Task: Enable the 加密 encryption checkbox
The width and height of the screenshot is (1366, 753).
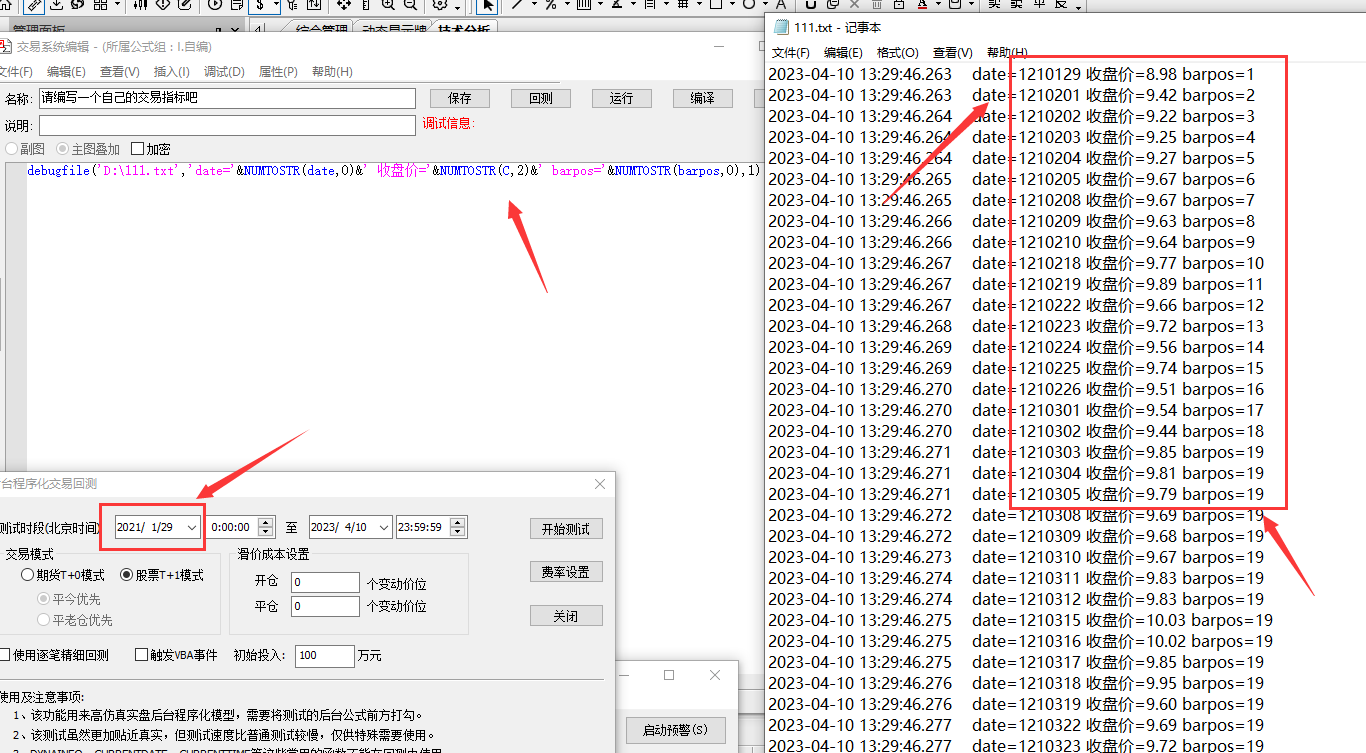Action: (138, 149)
